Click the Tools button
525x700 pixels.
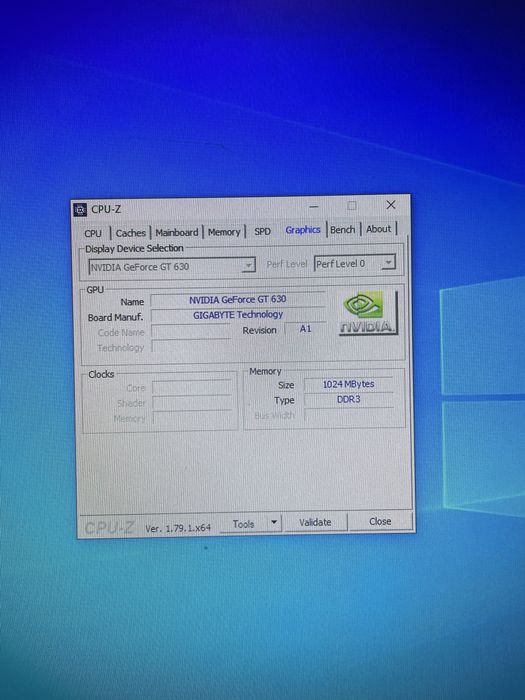point(244,524)
